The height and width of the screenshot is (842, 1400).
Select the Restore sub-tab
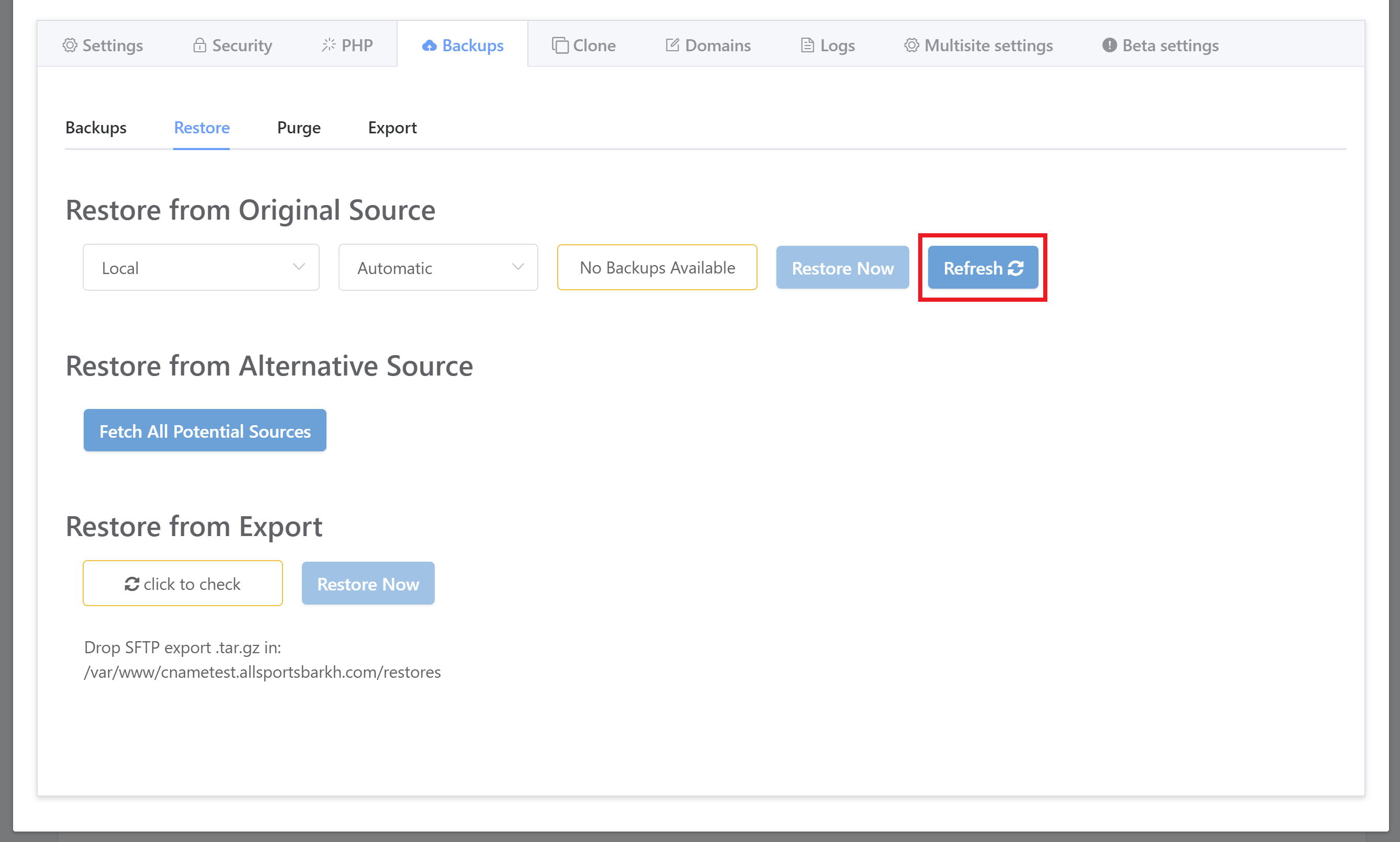pyautogui.click(x=201, y=128)
